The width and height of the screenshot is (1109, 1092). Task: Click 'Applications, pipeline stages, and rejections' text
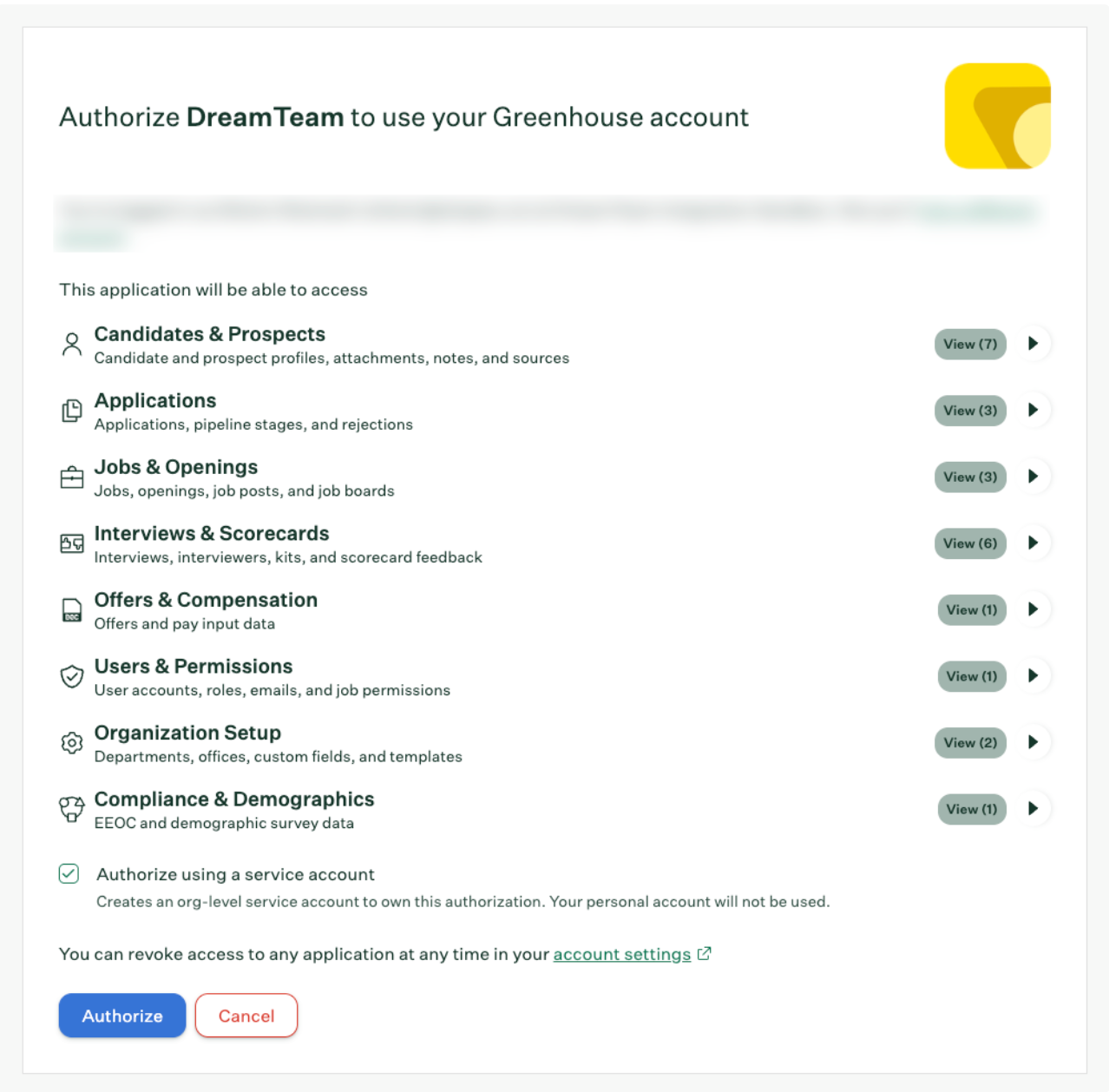point(253,424)
